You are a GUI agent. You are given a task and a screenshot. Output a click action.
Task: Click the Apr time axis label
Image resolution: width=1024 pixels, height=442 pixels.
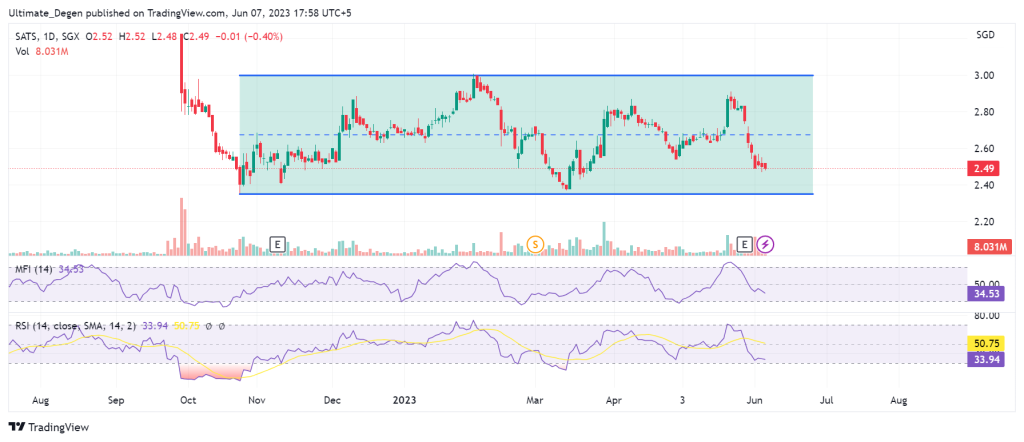coord(613,398)
